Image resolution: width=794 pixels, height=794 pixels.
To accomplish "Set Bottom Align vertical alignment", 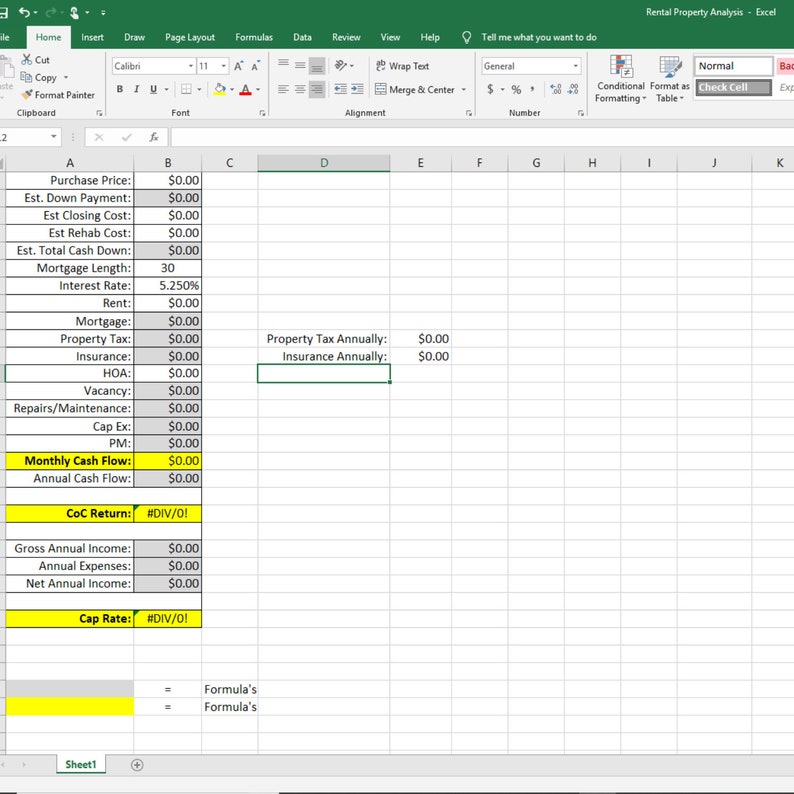I will click(317, 65).
